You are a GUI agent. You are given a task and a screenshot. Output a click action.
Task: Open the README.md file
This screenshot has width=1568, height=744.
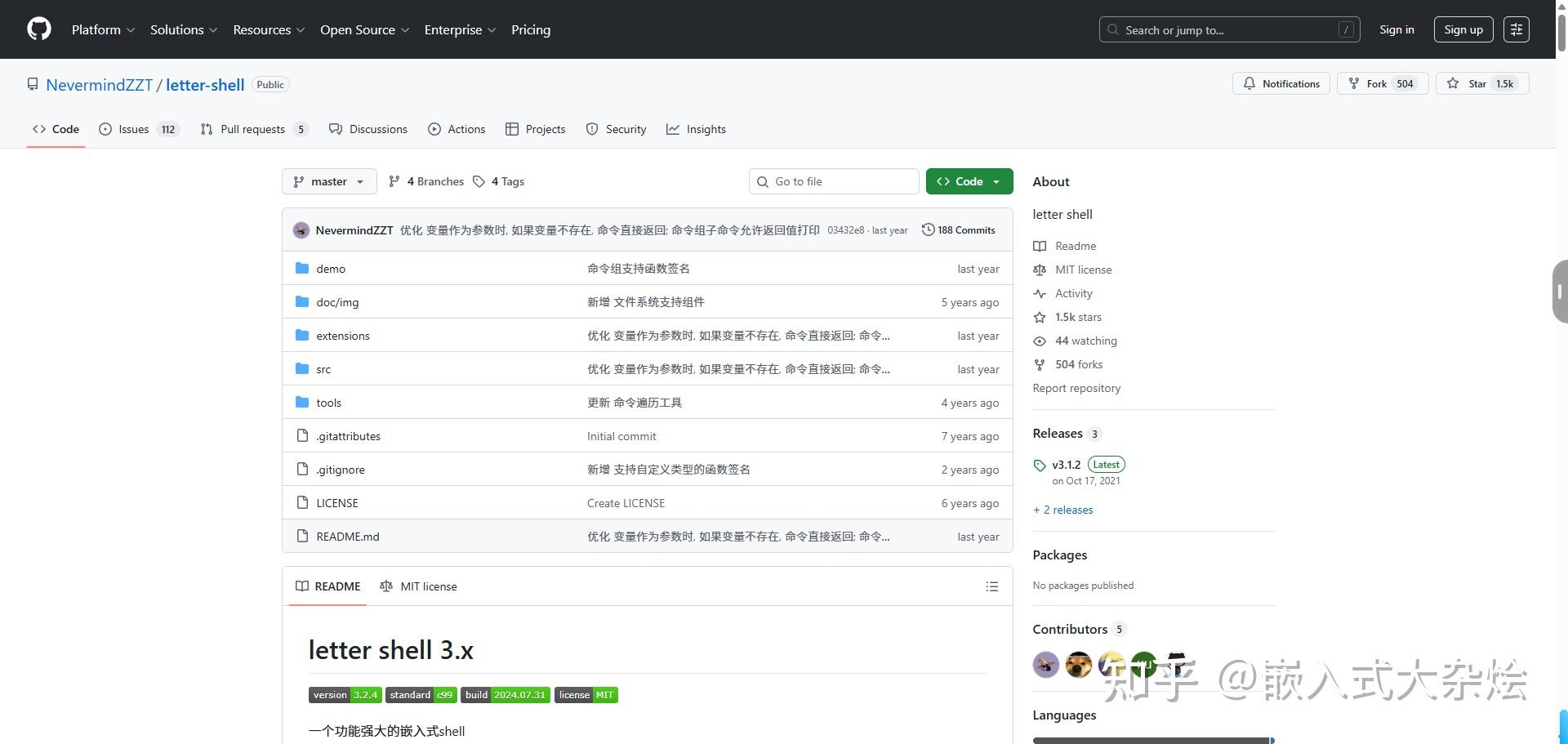(x=348, y=537)
